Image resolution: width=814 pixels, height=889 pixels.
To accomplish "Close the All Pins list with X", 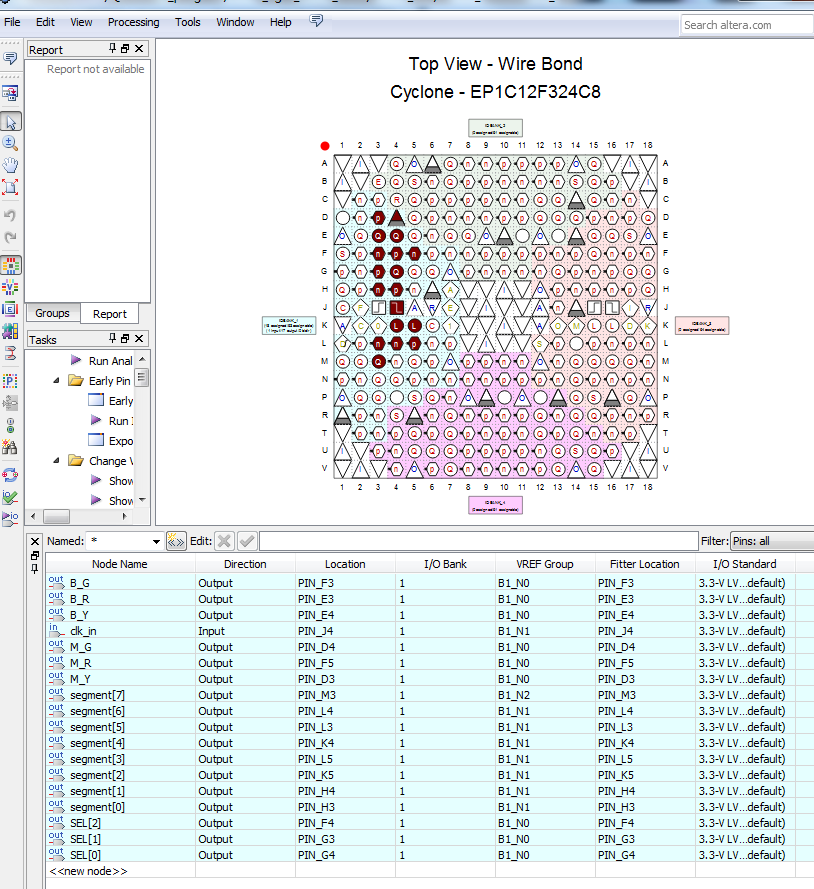I will [35, 541].
